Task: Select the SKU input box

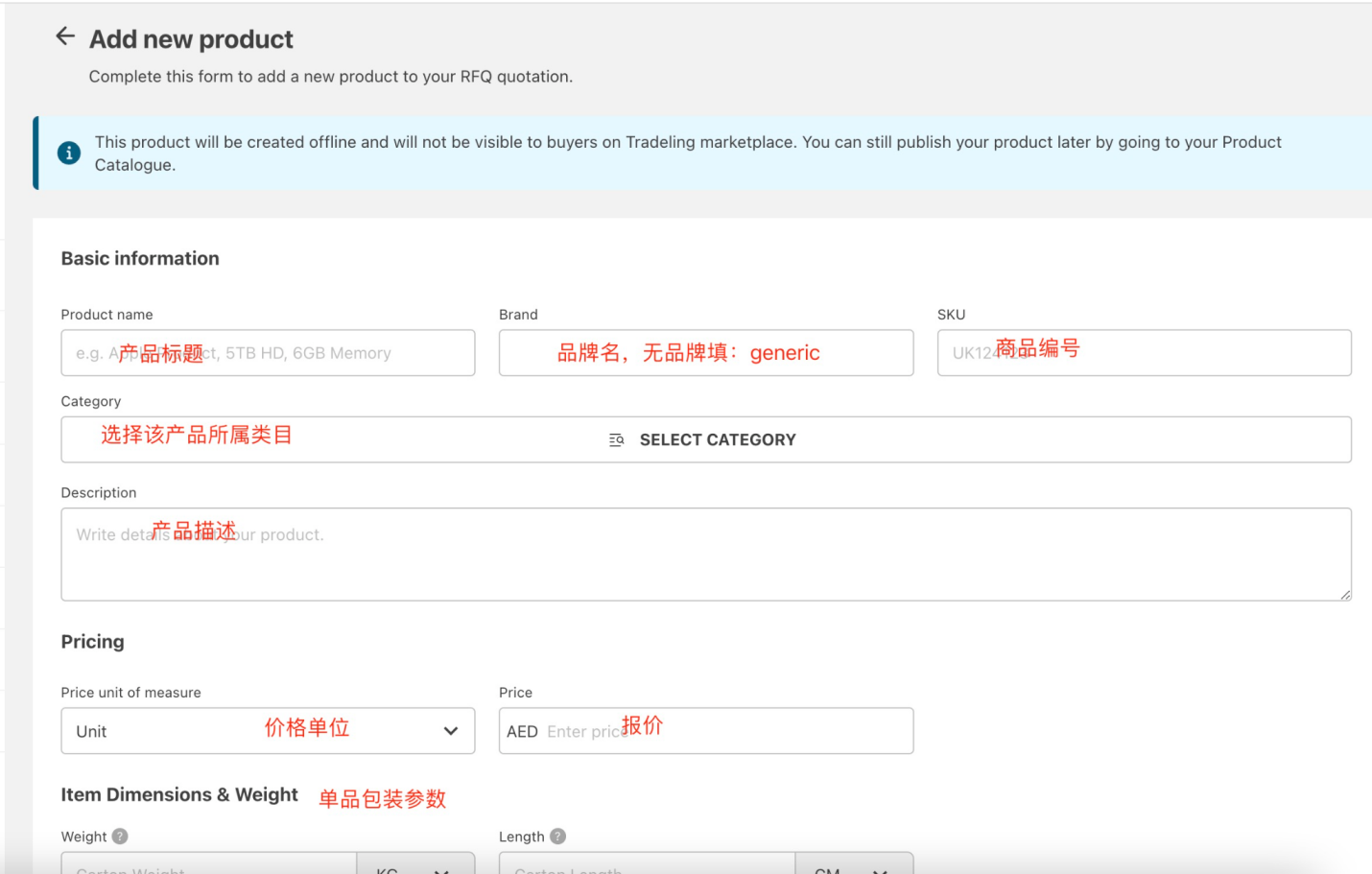Action: coord(1144,353)
